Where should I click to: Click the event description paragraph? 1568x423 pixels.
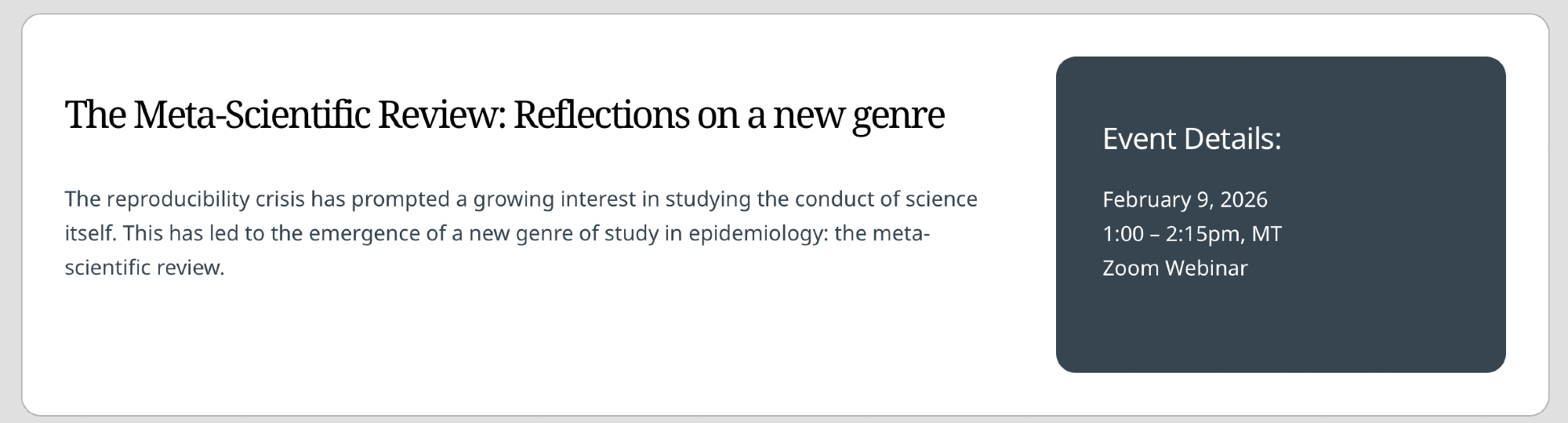[x=521, y=233]
